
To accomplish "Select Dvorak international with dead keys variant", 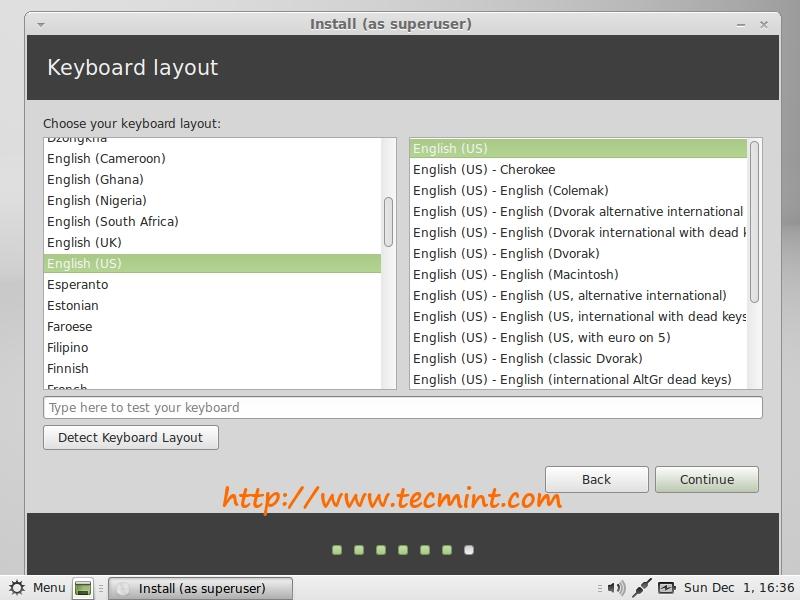I will click(578, 232).
